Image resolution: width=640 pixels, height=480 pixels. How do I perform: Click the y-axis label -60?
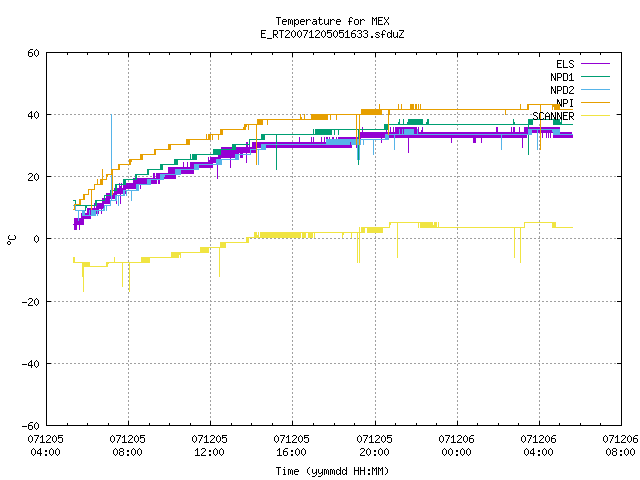click(31, 426)
